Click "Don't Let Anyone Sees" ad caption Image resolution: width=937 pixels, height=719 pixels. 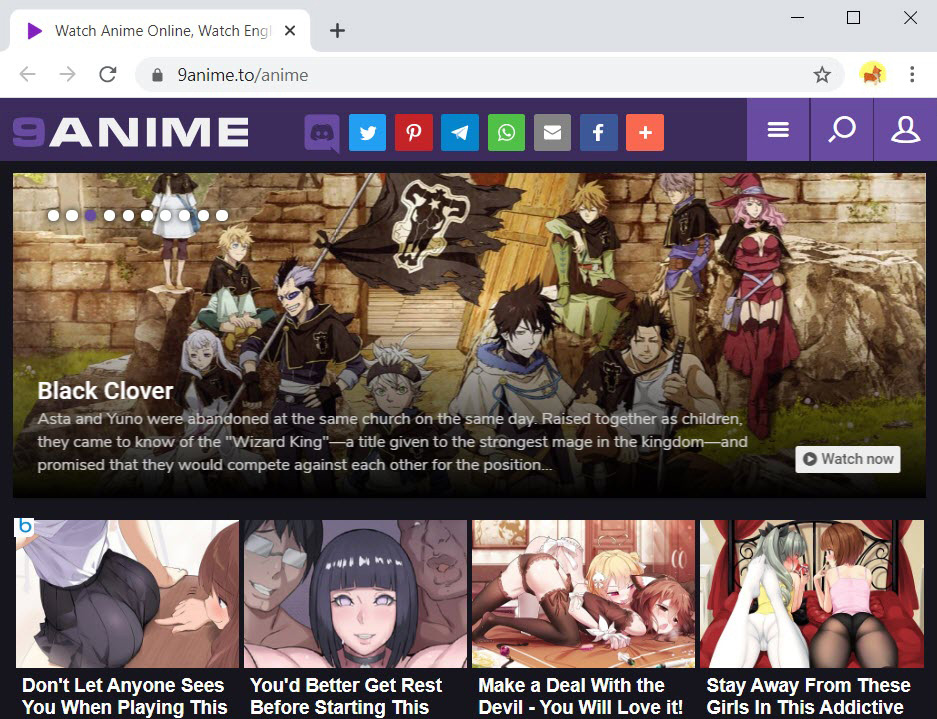(124, 696)
